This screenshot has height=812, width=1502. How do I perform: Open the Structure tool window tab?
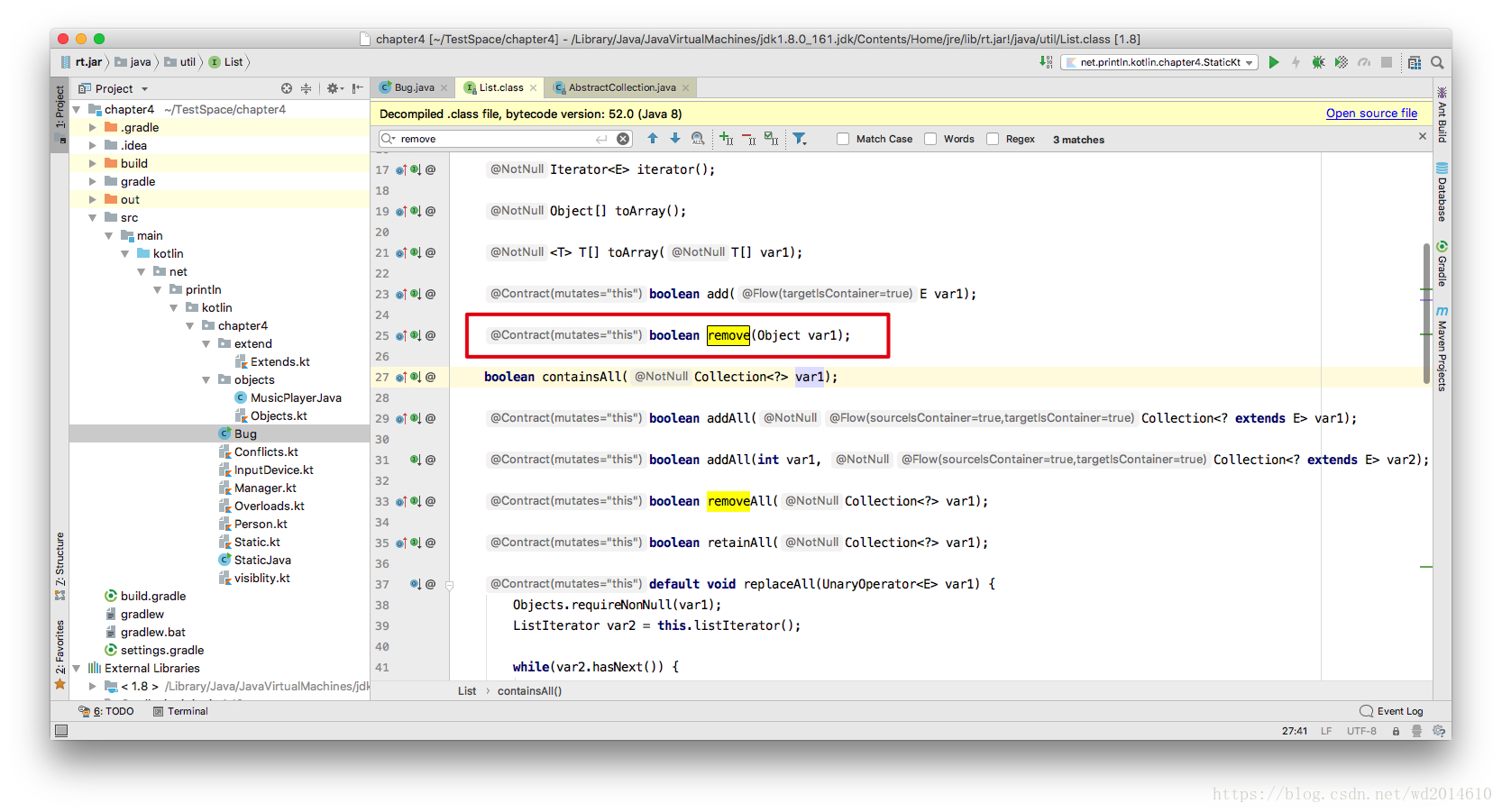[60, 566]
